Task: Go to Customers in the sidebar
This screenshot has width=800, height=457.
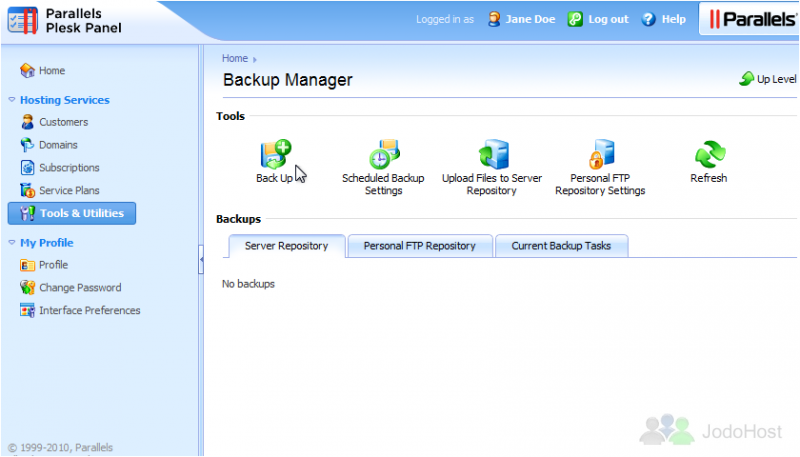Action: [x=64, y=122]
